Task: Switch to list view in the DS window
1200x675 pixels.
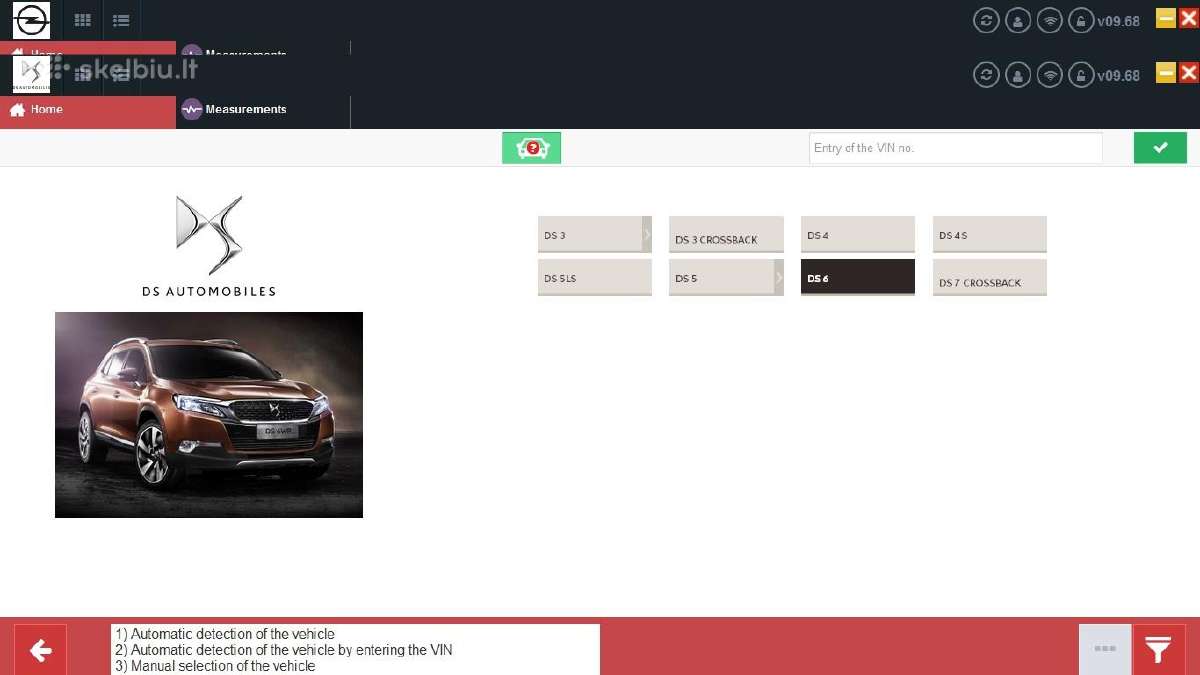Action: click(121, 74)
